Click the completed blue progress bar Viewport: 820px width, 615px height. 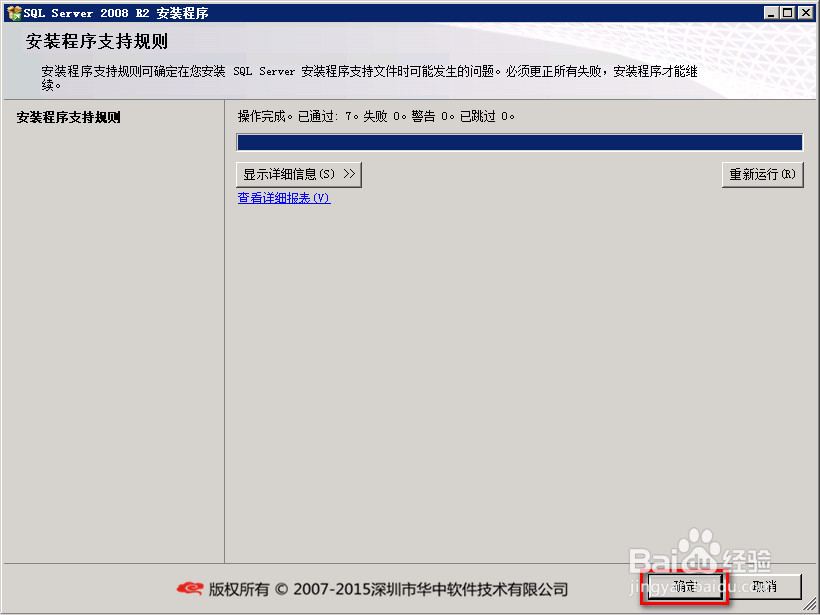[x=520, y=142]
